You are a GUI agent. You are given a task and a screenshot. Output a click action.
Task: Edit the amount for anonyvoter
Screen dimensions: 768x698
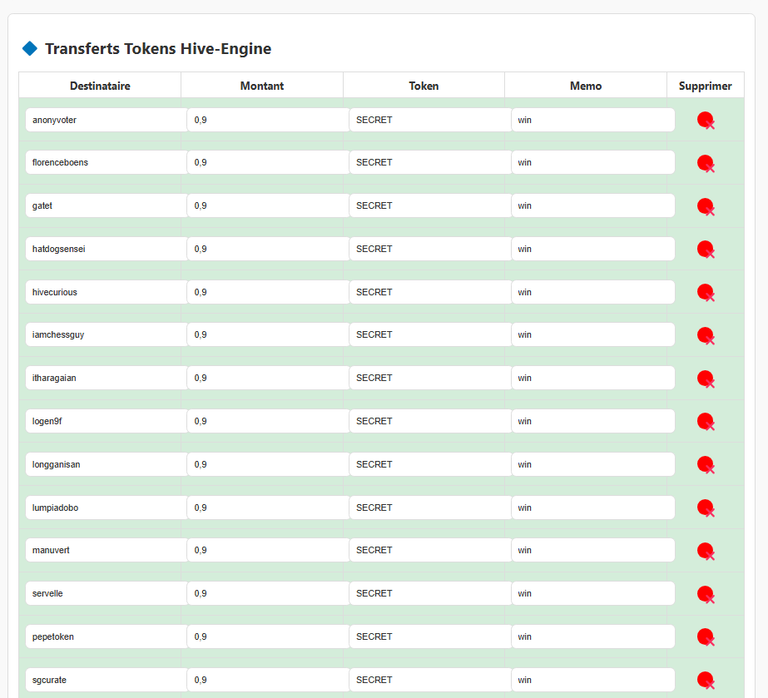tap(268, 120)
